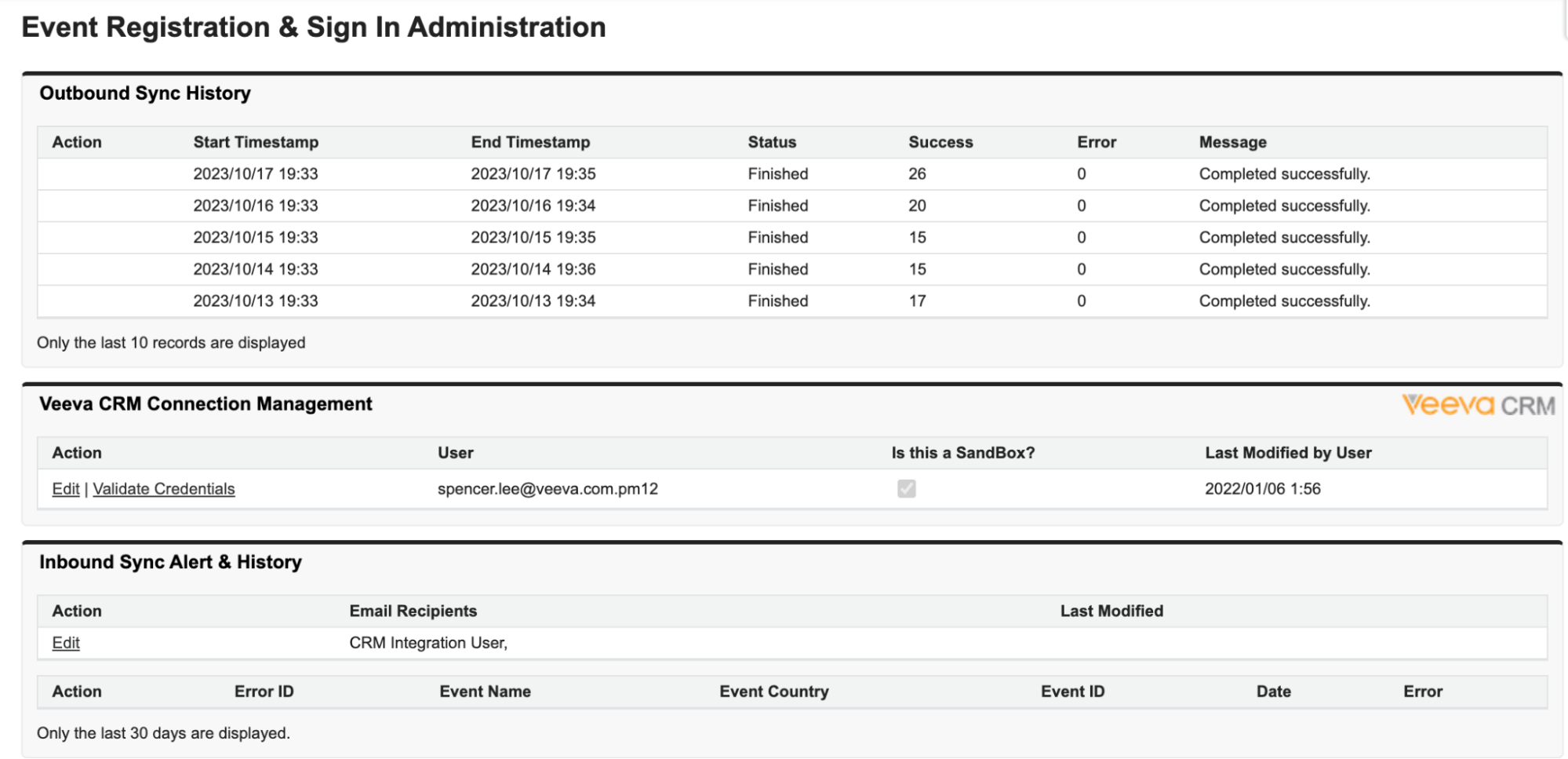
Task: Open Edit link in Veeva CRM Connection Management
Action: 65,489
